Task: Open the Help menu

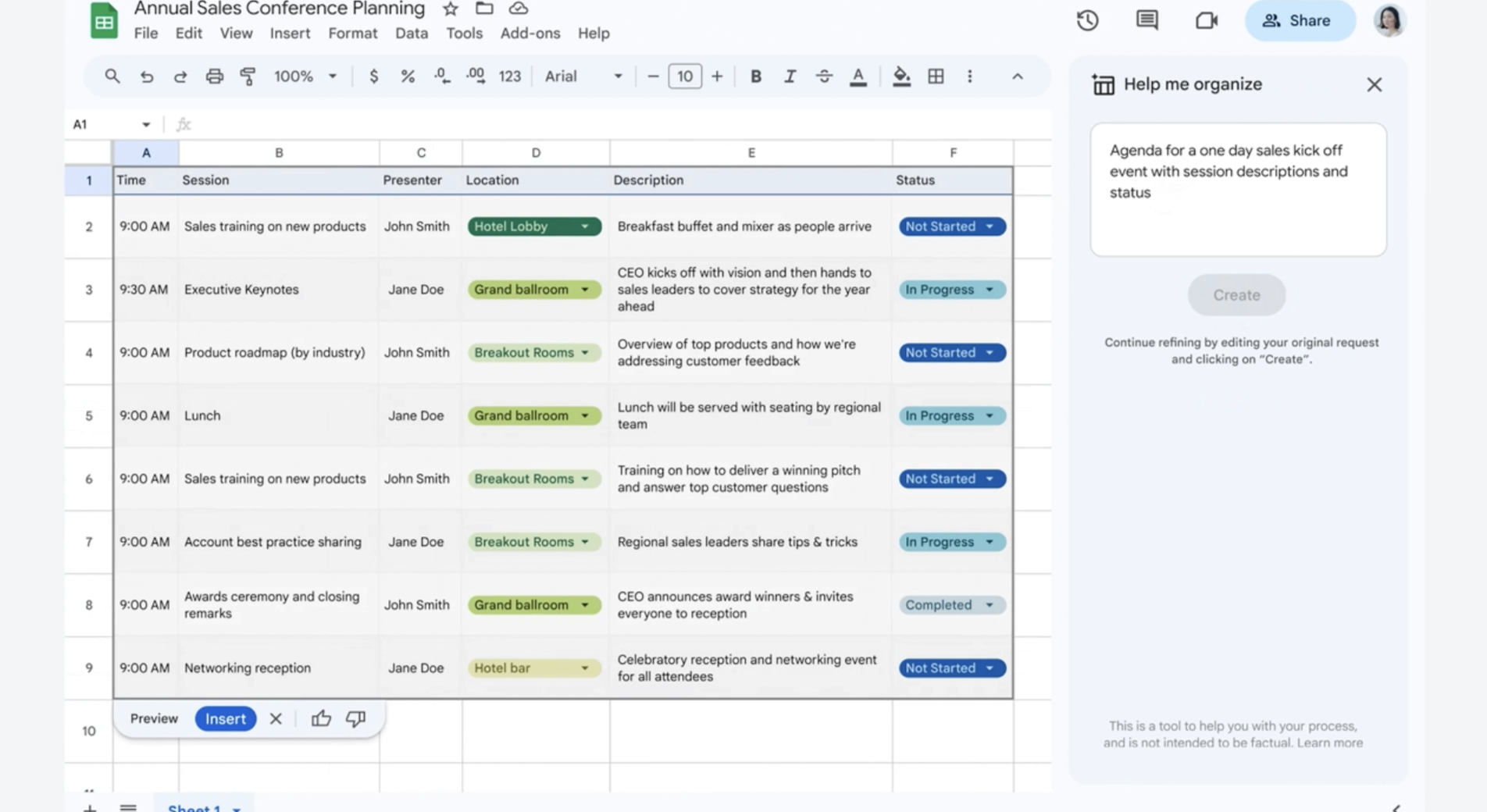Action: [x=594, y=33]
